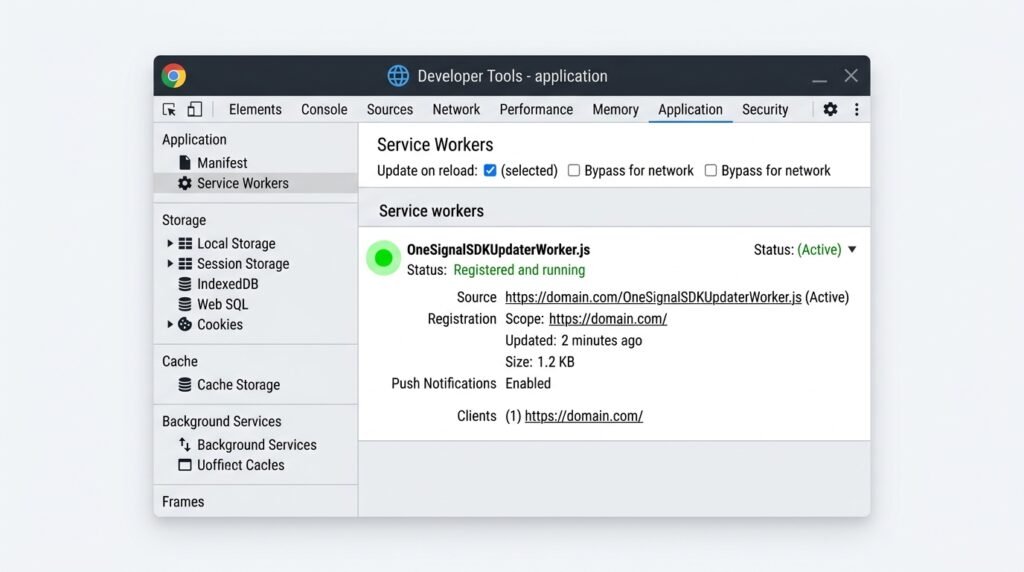Open the OneSignalSDKUpdaterWorker.js source link

[x=653, y=297]
